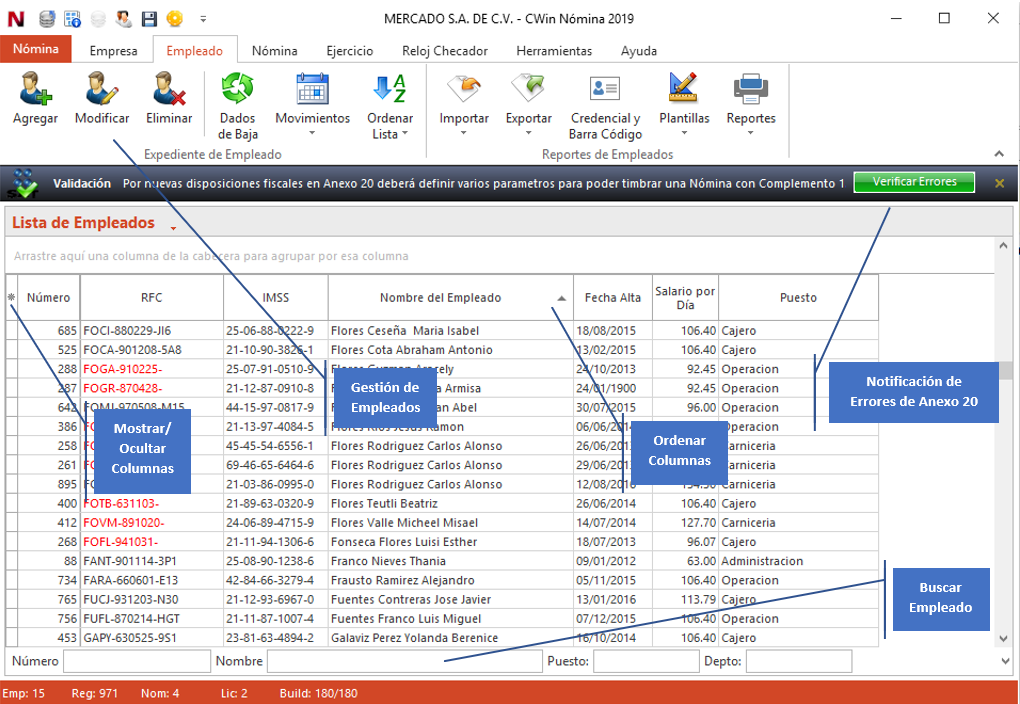This screenshot has width=1020, height=704.
Task: Click the Nombre search field
Action: [405, 661]
